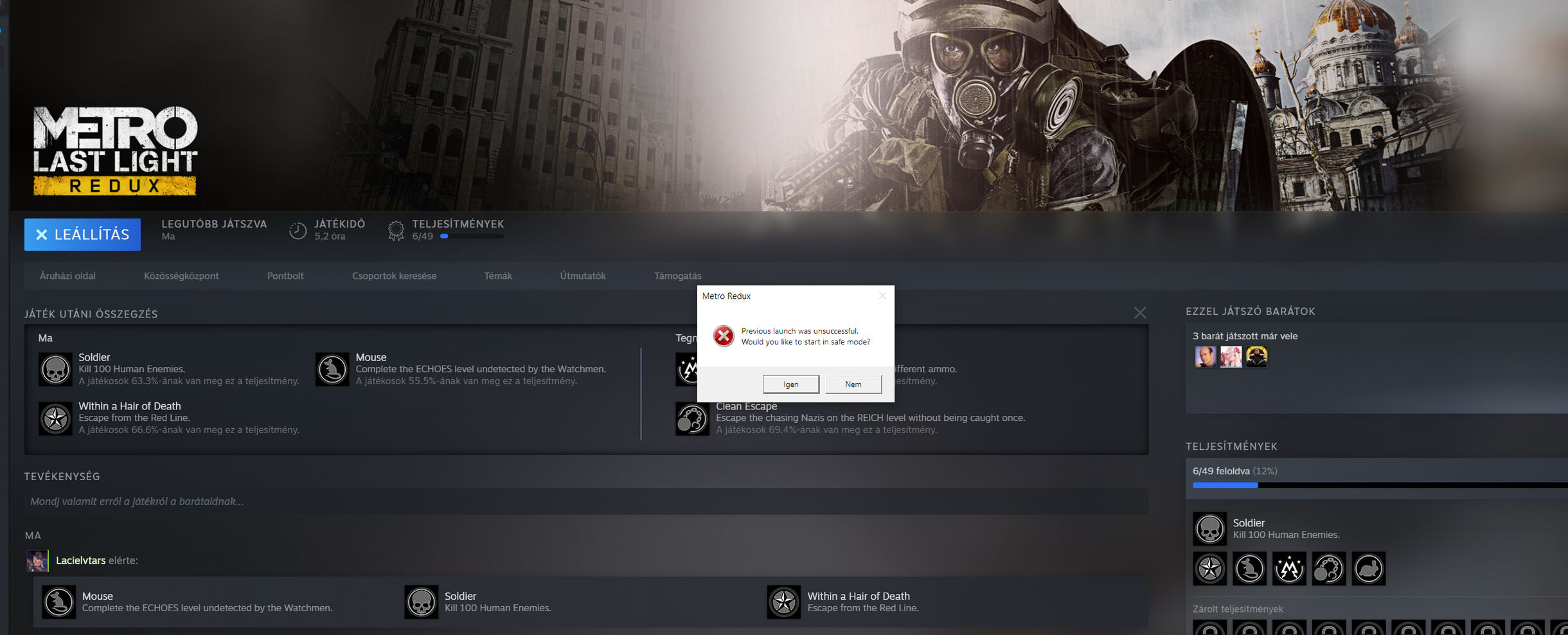Screen dimensions: 1568x635
Task: Click the "5,2 óra" playtime value
Action: click(x=330, y=237)
